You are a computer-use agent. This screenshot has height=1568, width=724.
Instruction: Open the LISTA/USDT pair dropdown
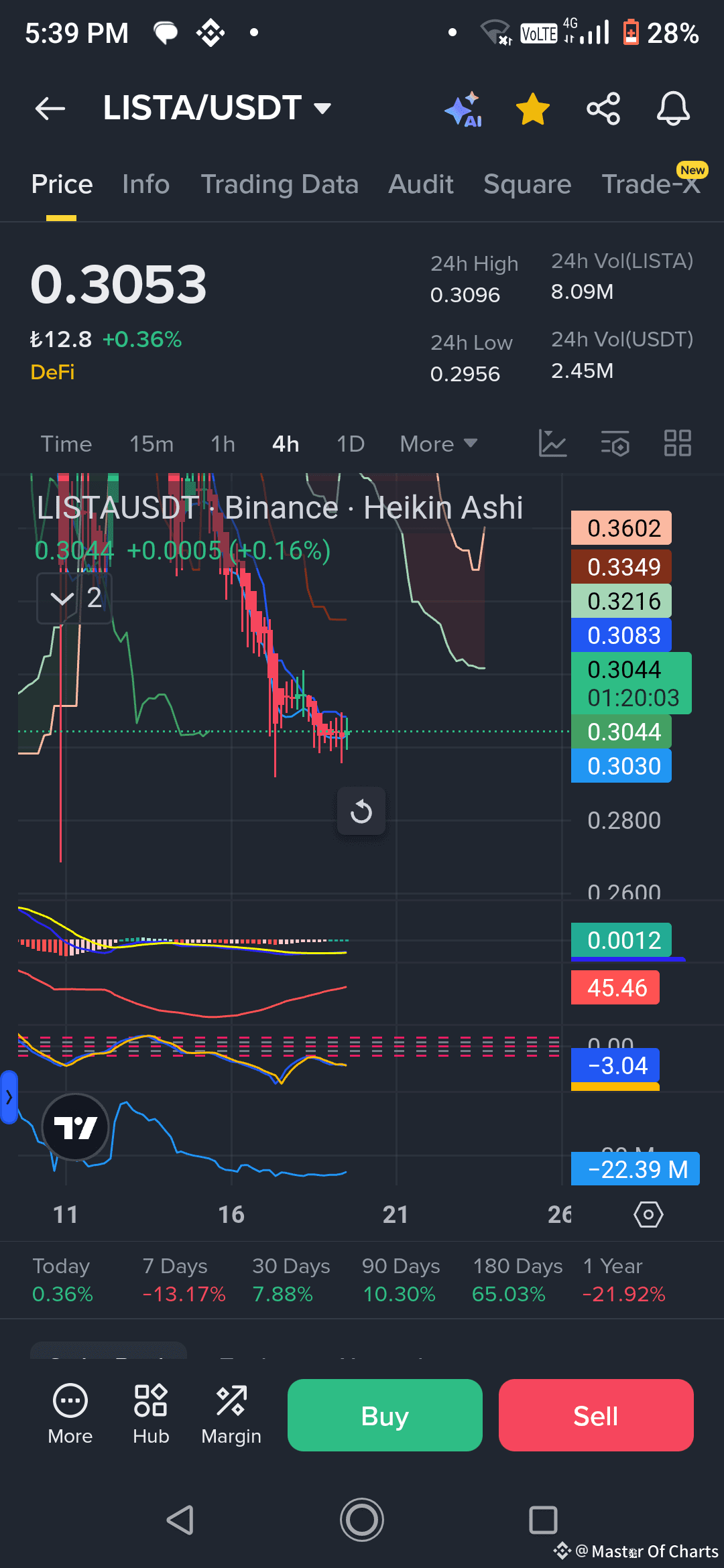[217, 108]
